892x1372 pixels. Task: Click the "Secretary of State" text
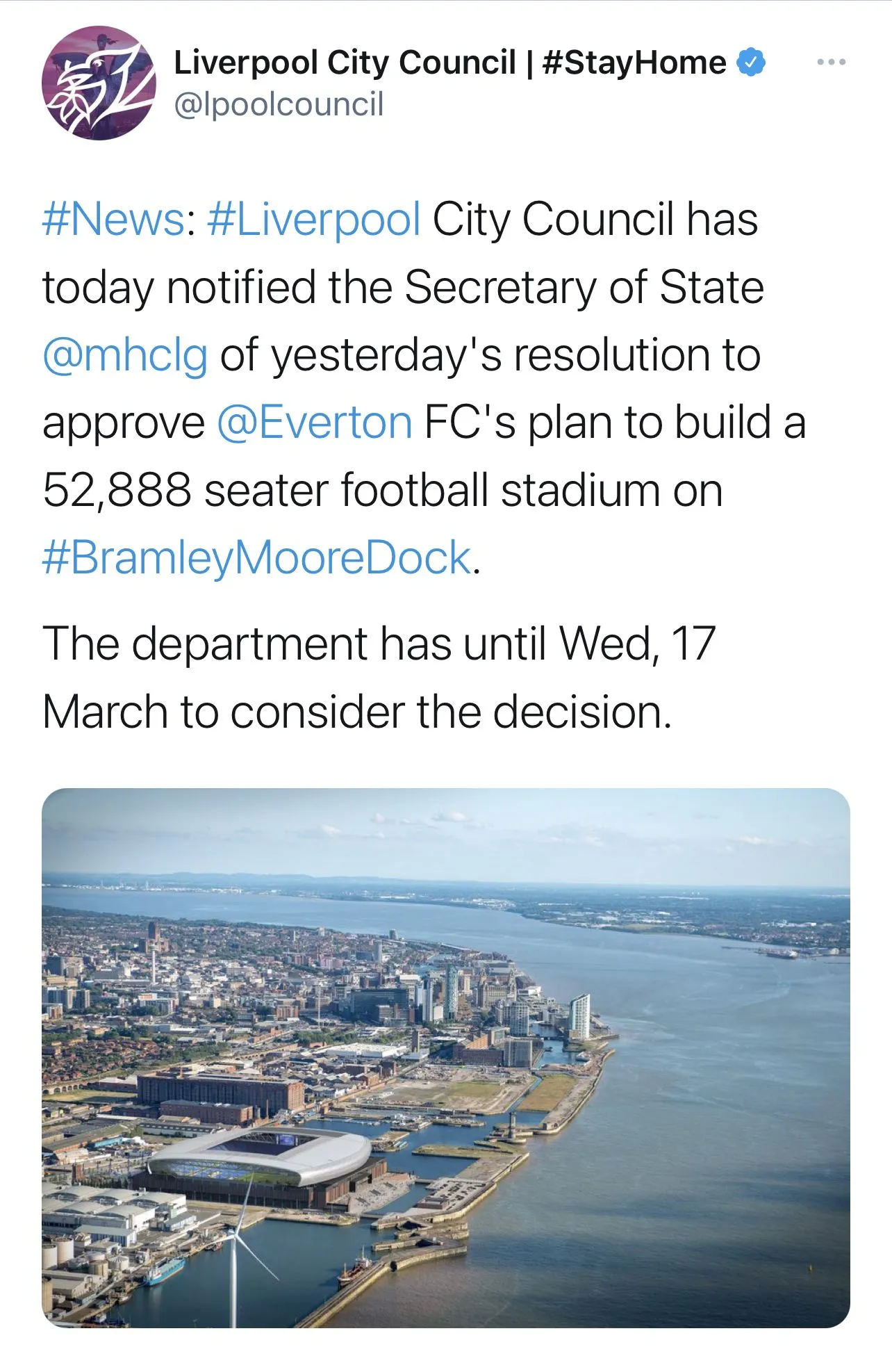pos(584,288)
